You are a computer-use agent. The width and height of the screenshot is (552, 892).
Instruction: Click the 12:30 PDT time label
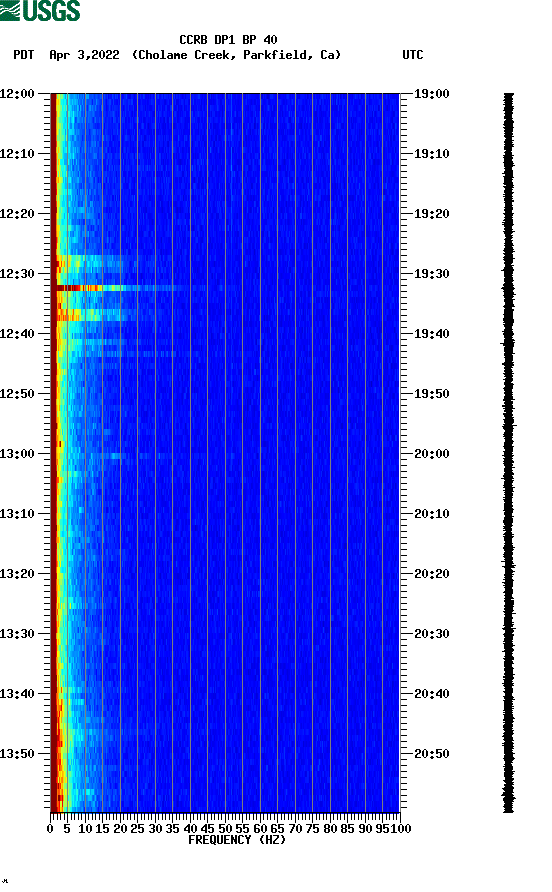click(18, 274)
